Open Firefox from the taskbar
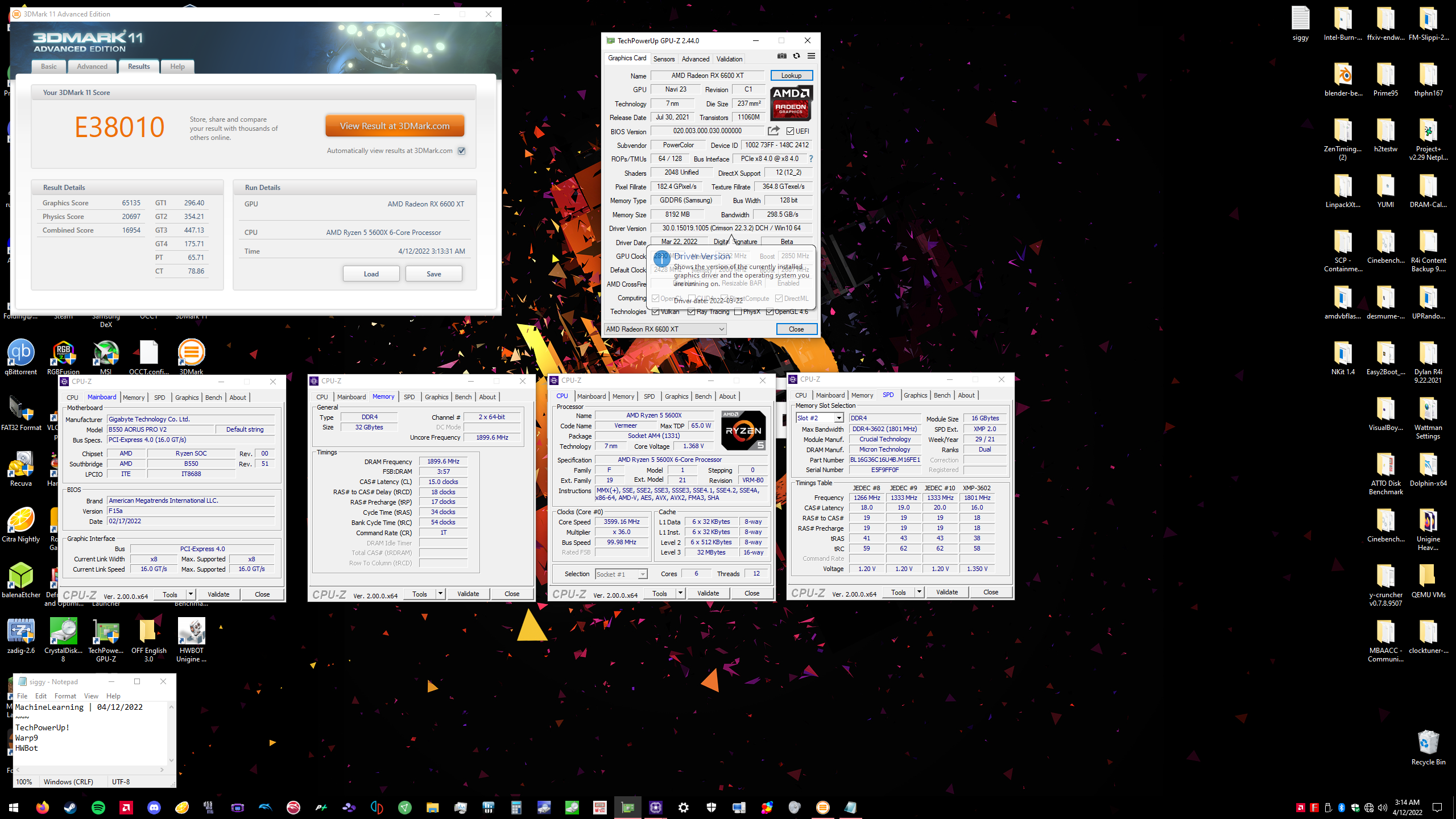Image resolution: width=1456 pixels, height=819 pixels. (x=43, y=807)
